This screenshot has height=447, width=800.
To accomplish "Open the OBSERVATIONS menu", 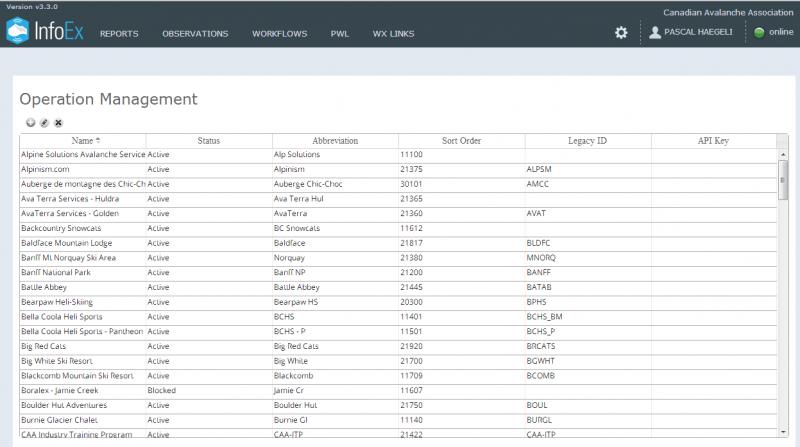I will coord(195,34).
